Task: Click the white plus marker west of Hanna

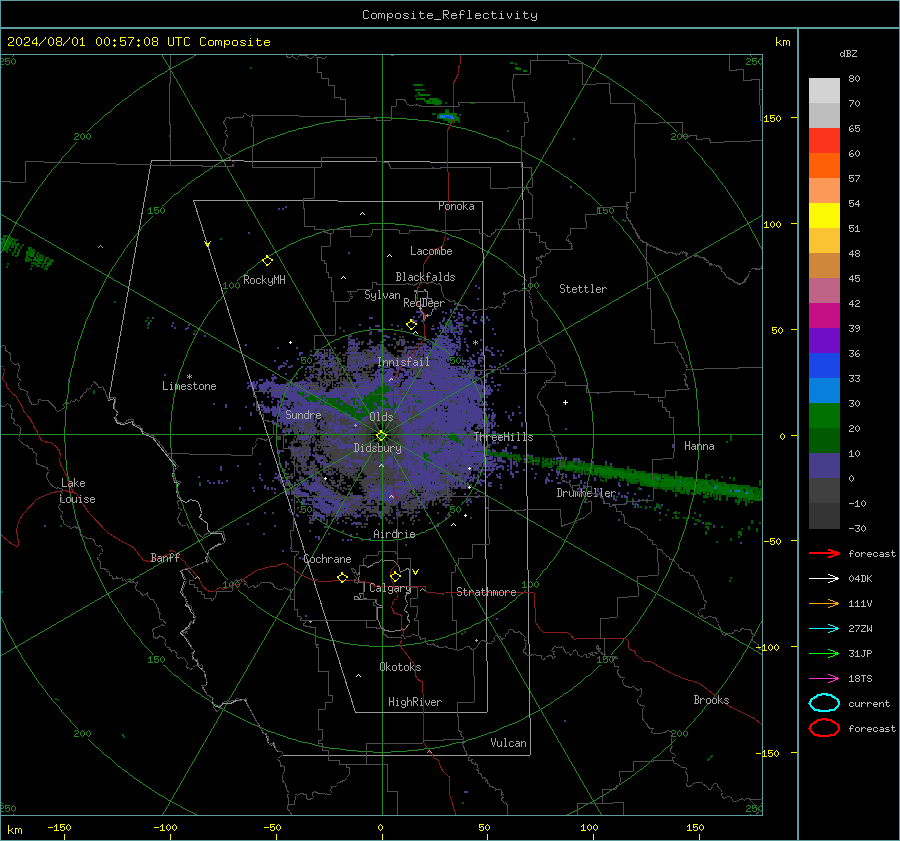Action: point(565,402)
